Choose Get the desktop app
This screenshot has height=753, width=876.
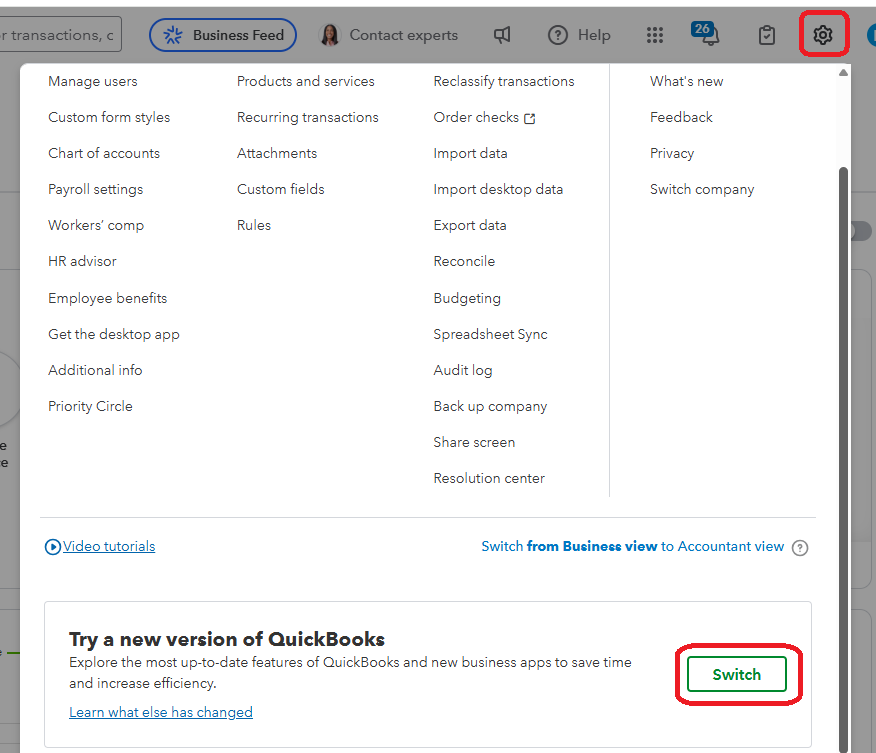(x=114, y=334)
